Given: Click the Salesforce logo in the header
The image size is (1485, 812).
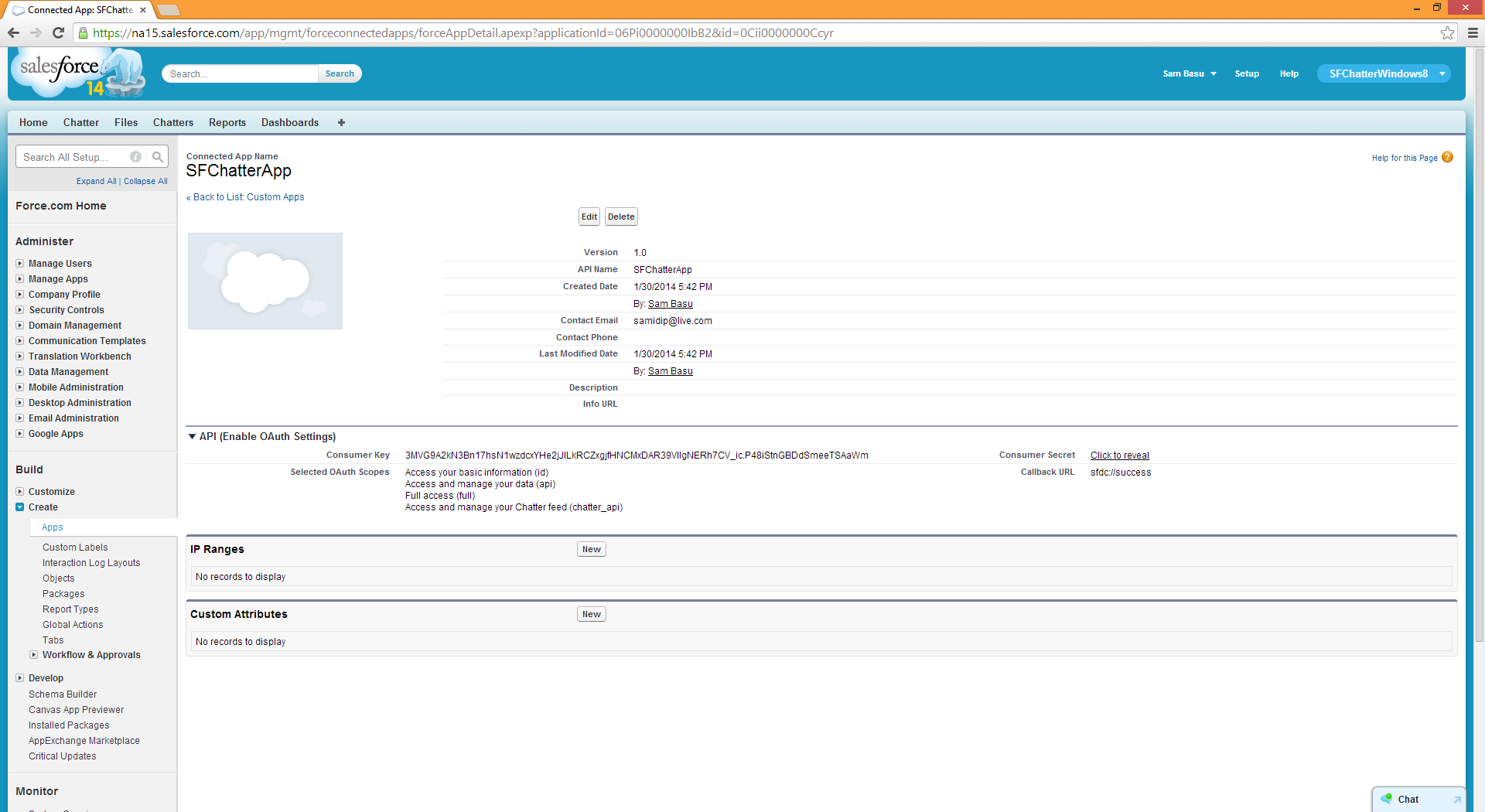Looking at the screenshot, I should point(77,73).
